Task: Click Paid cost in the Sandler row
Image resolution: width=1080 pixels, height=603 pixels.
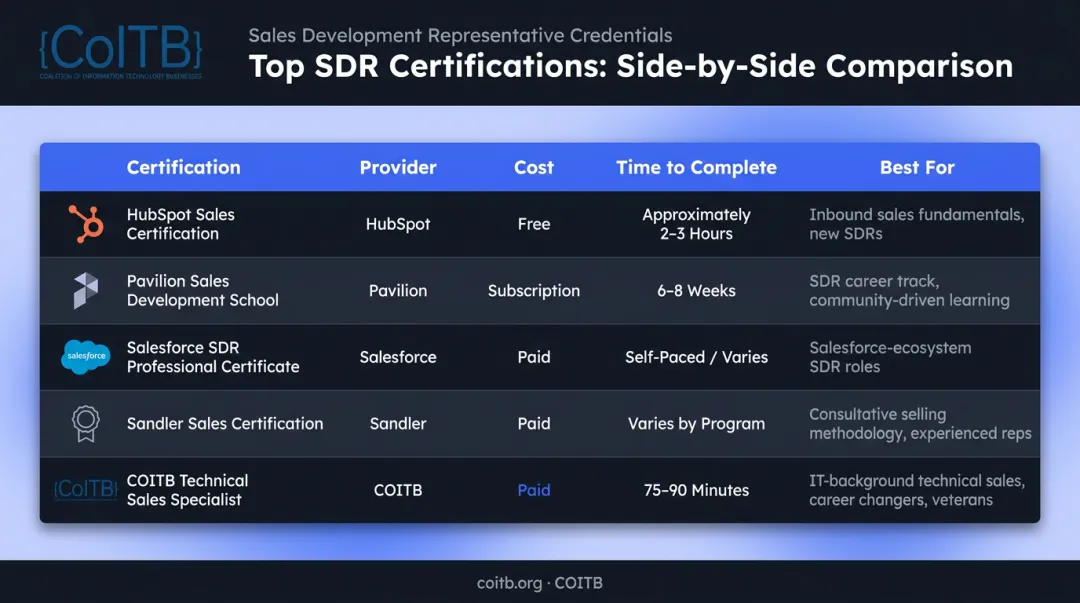Action: pyautogui.click(x=534, y=423)
